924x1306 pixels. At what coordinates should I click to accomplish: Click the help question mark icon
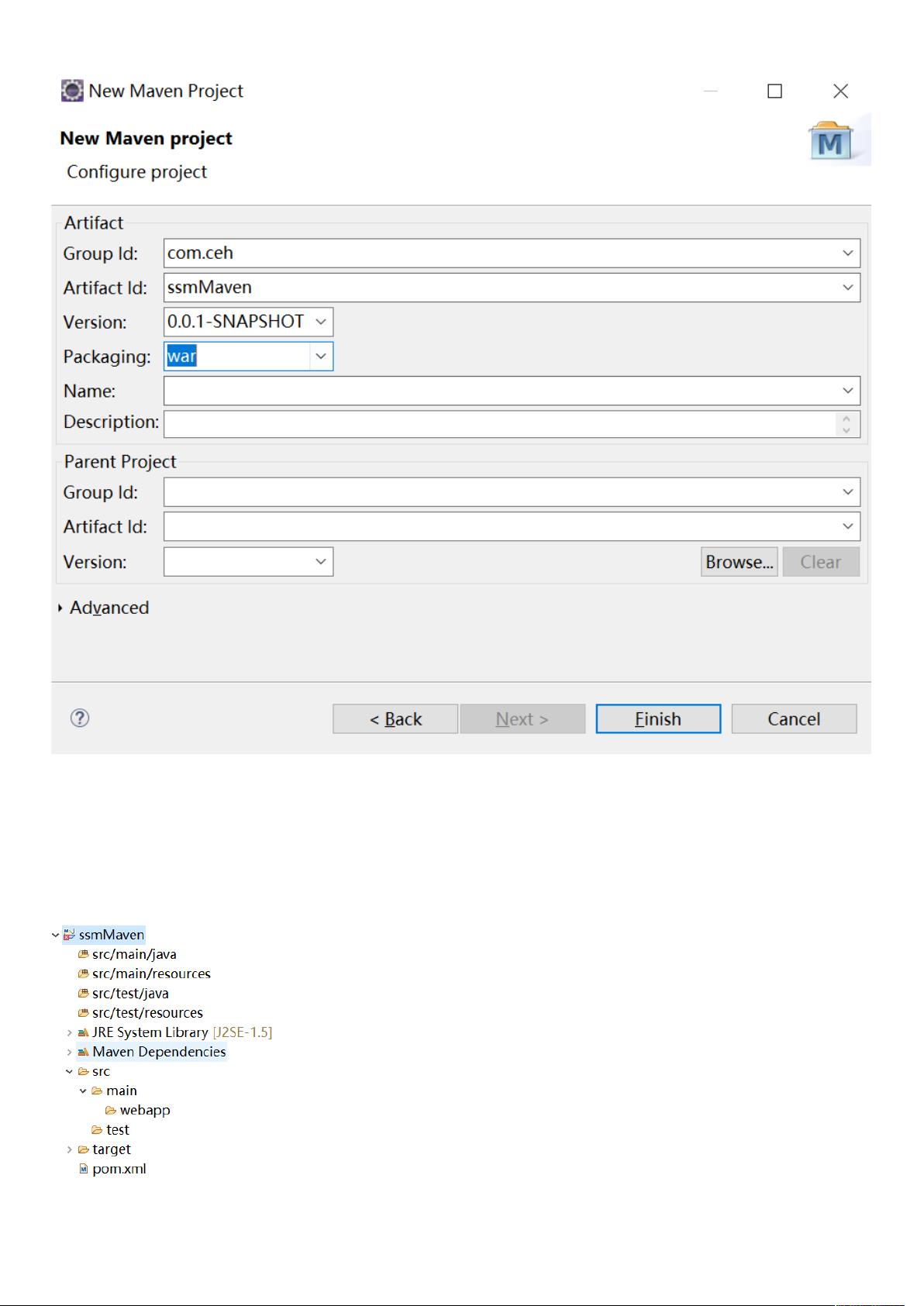[80, 718]
